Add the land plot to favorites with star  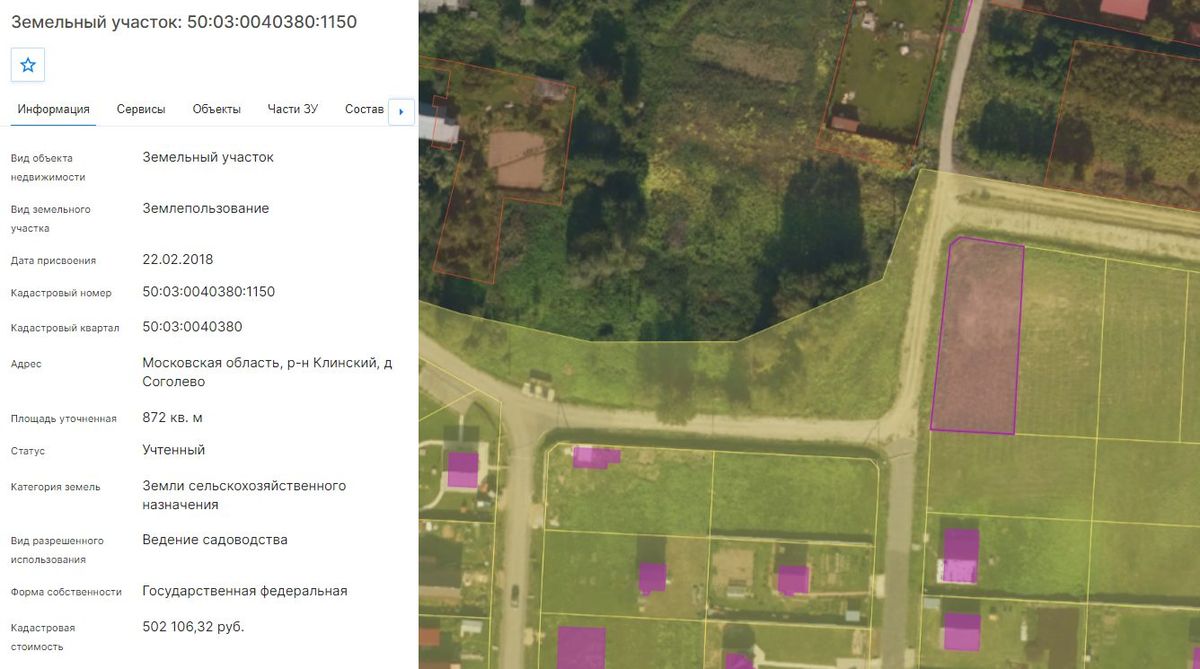28,65
